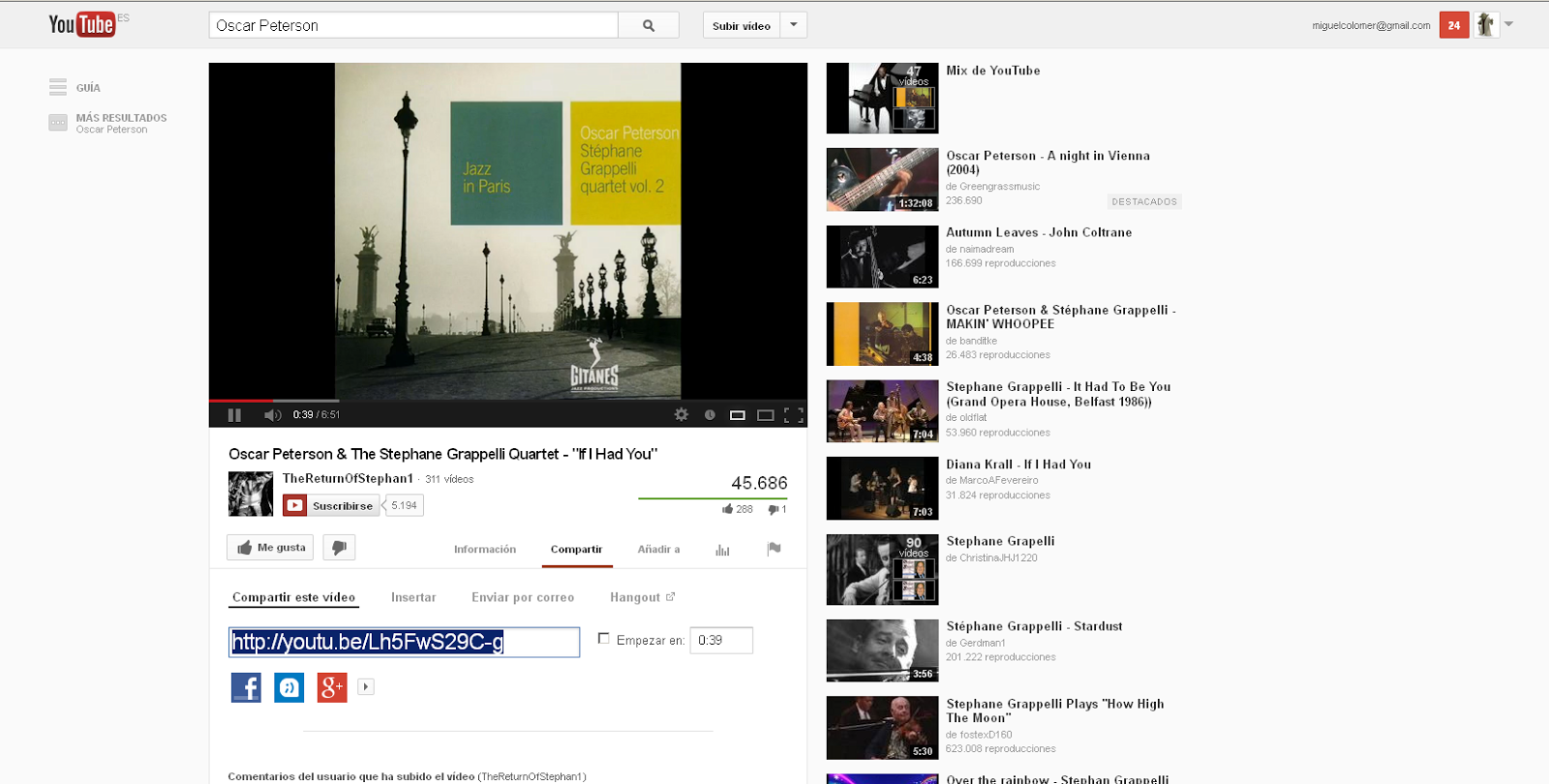Click the search box with Oscar Peterson

(x=413, y=25)
